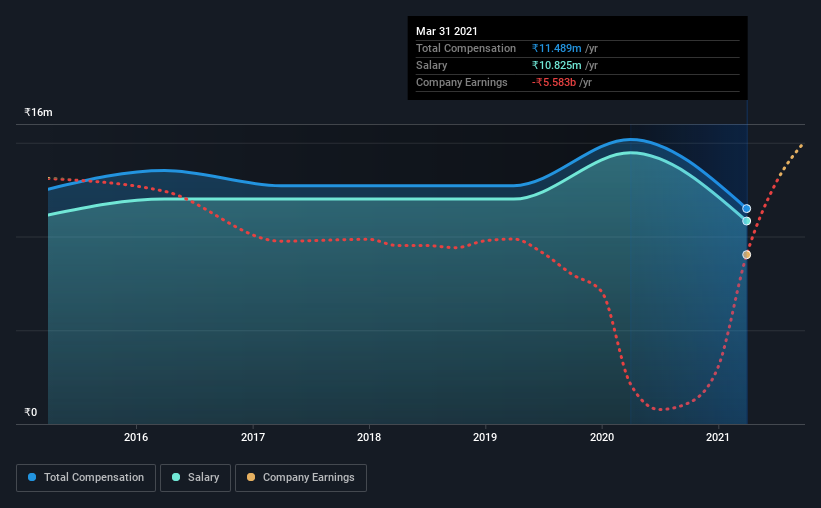Click the Salary label in tooltip
The image size is (821, 508).
click(x=431, y=65)
